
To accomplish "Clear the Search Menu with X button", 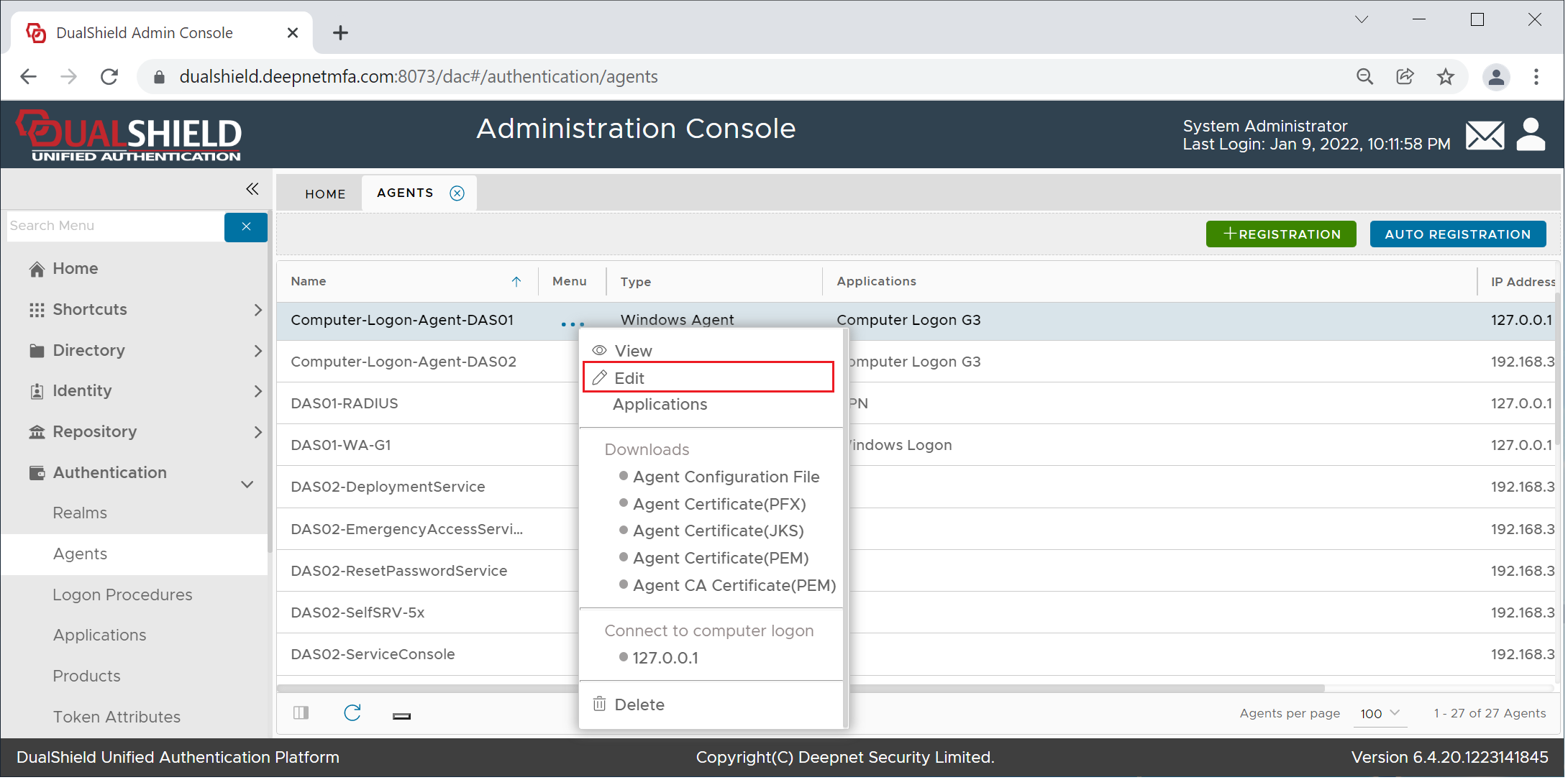I will tap(246, 227).
